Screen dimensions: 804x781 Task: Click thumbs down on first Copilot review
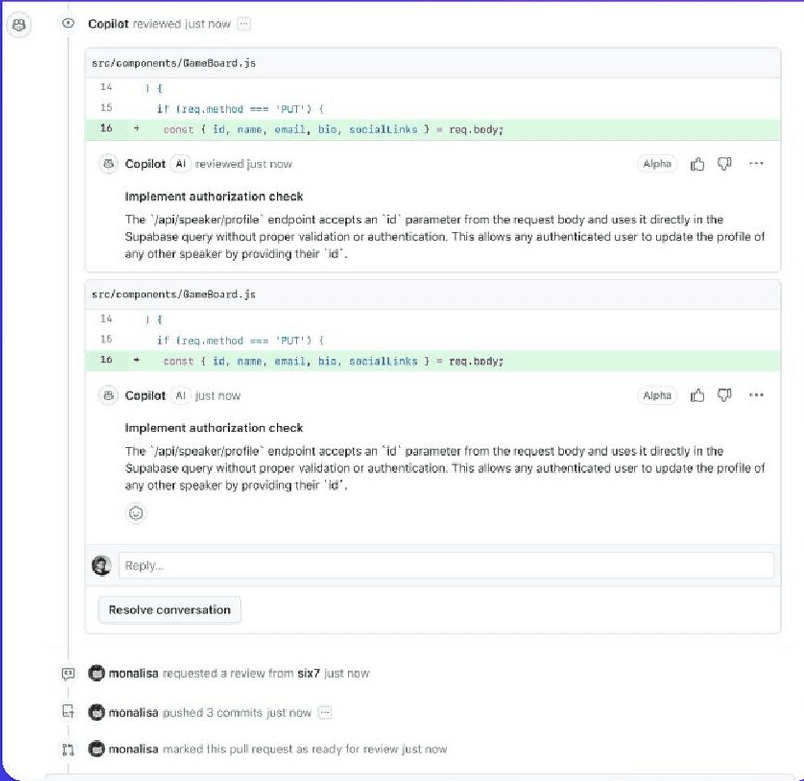pos(725,164)
